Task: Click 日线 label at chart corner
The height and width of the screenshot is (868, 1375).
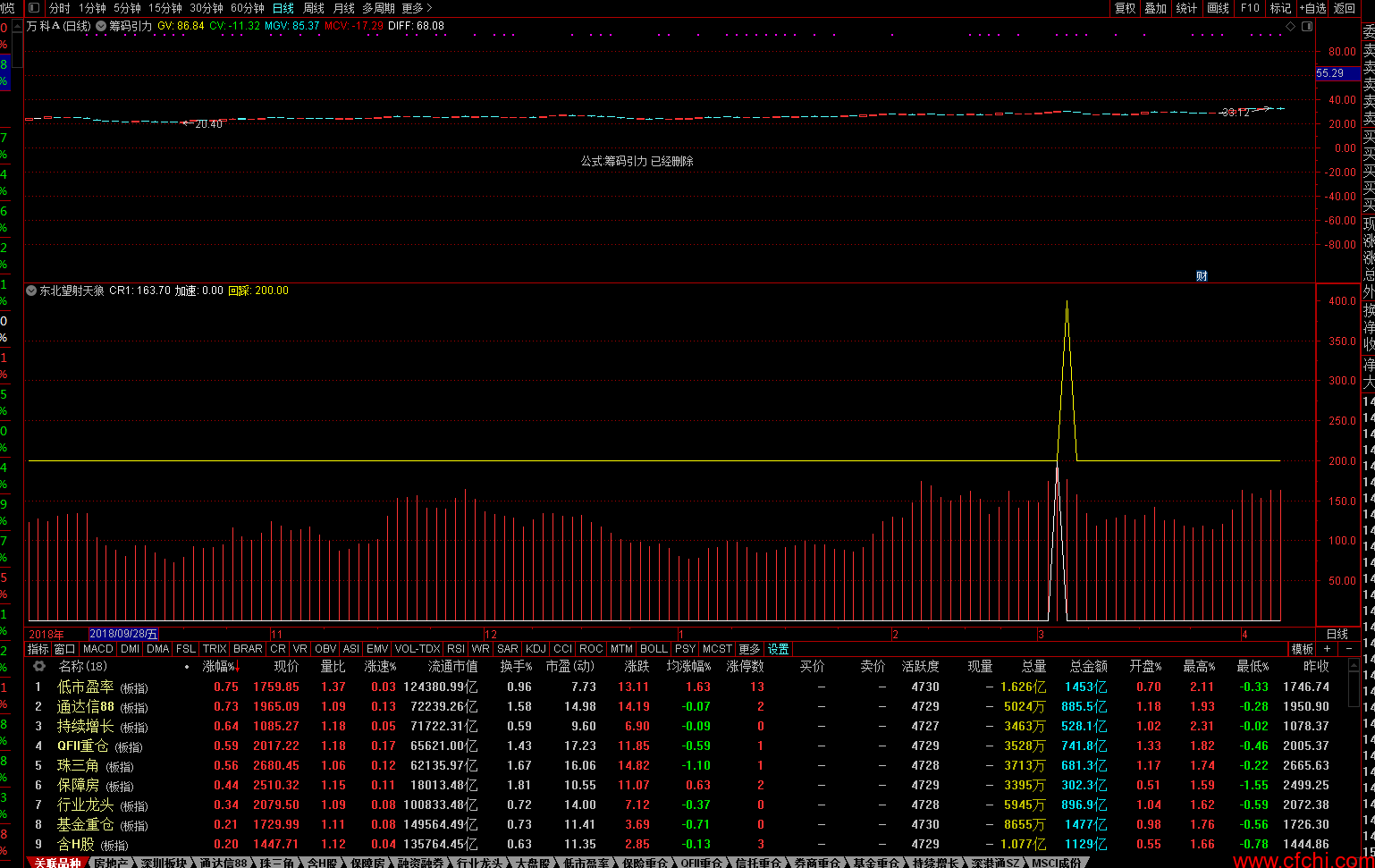Action: click(x=1337, y=634)
